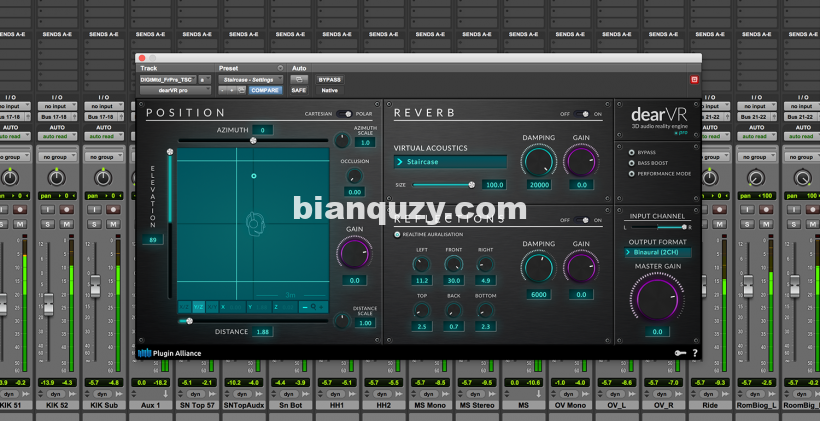Click the COMPARE button
Screen dimensions: 820x421
point(265,90)
